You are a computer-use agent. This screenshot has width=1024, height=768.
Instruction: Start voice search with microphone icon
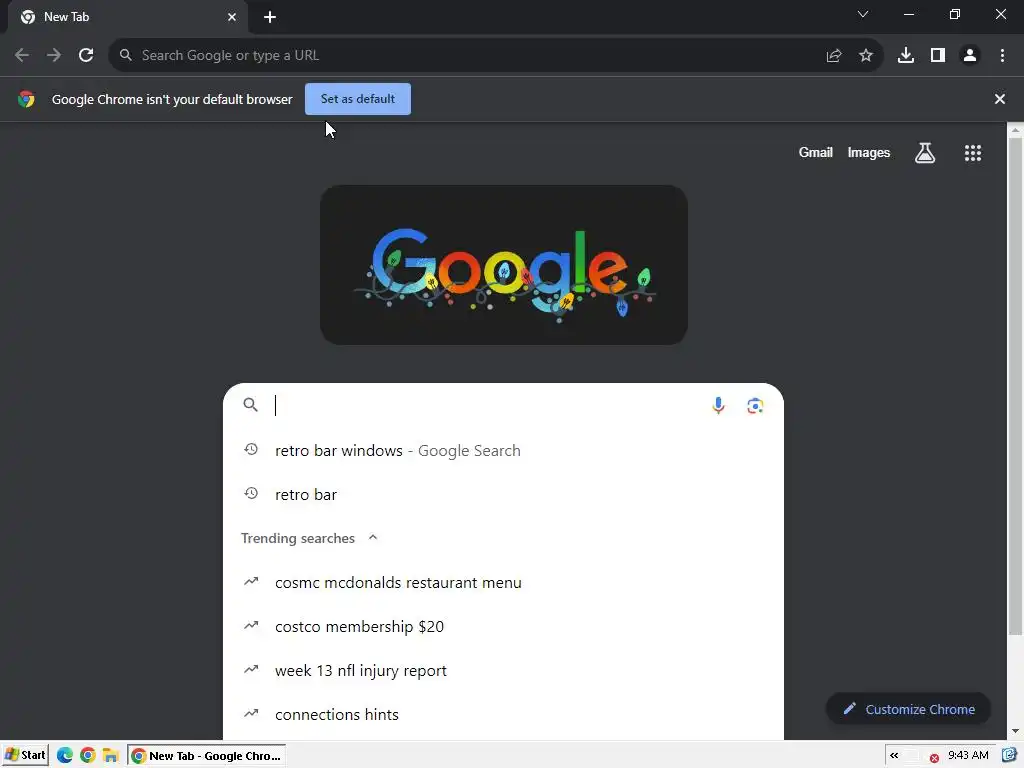pyautogui.click(x=718, y=406)
